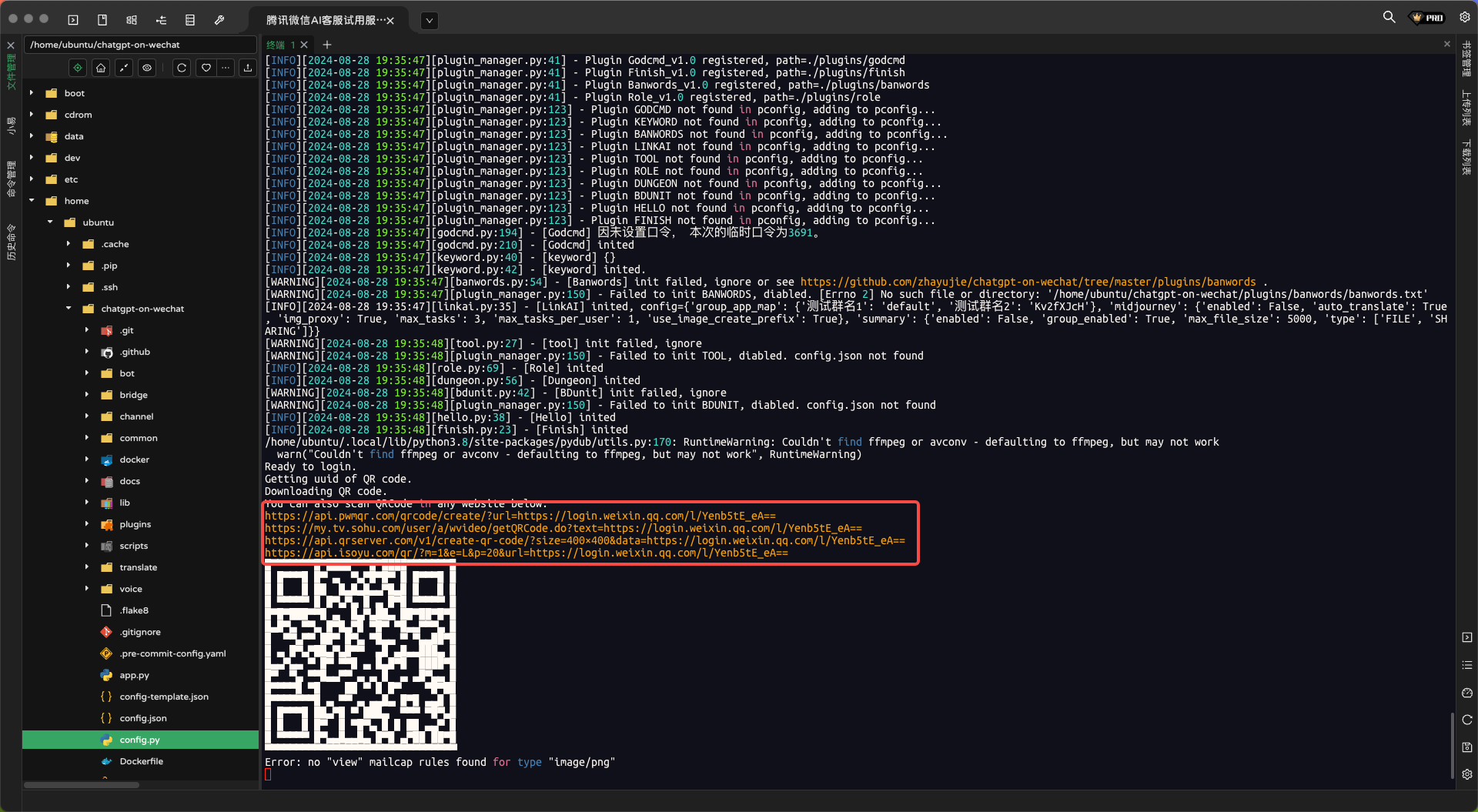Viewport: 1478px width, 812px height.
Task: Open the speedometer monitor icon in the right sidebar
Action: click(1467, 693)
